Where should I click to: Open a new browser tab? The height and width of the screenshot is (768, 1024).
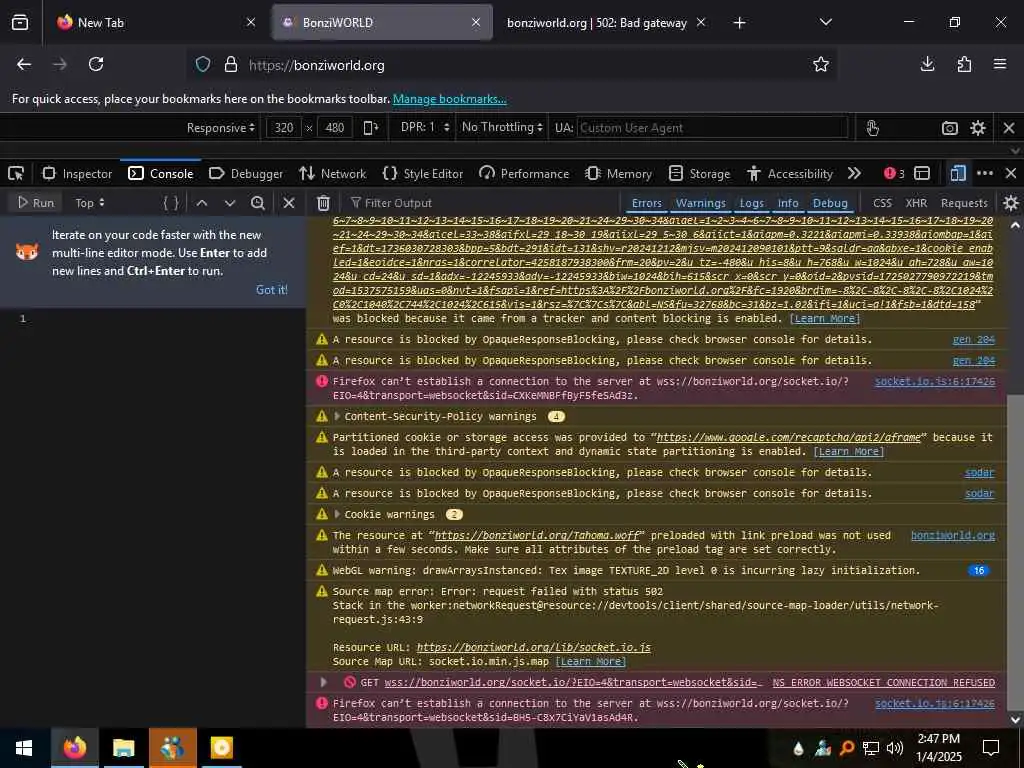click(x=739, y=22)
